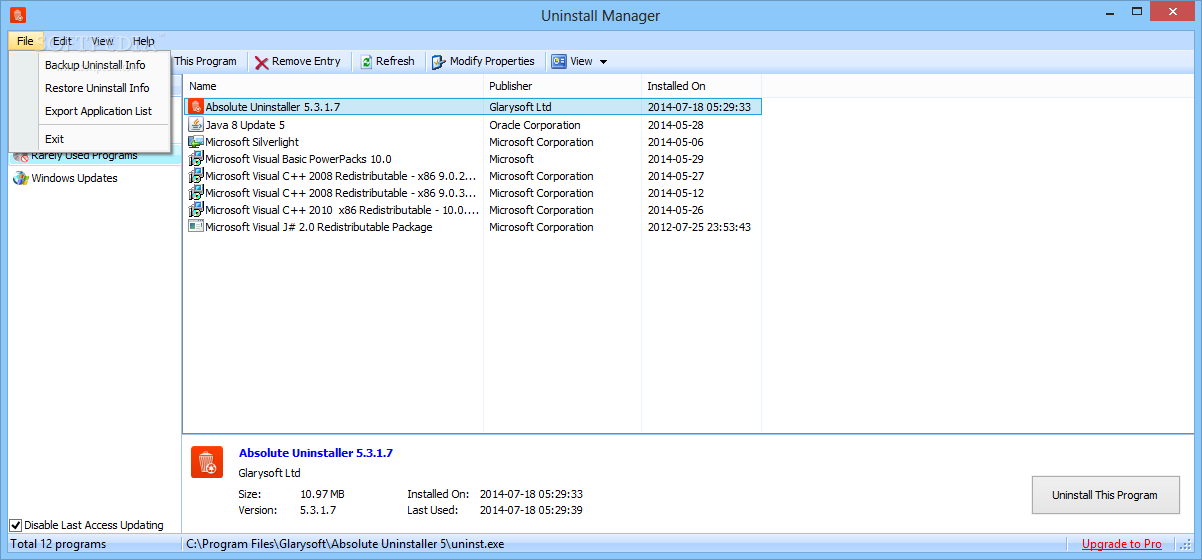Select Microsoft Visual J# 2.0 Redistributable Package

click(473, 227)
